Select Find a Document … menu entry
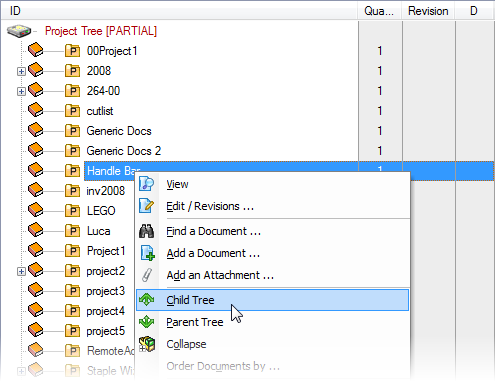This screenshot has height=381, width=495. [x=272, y=231]
